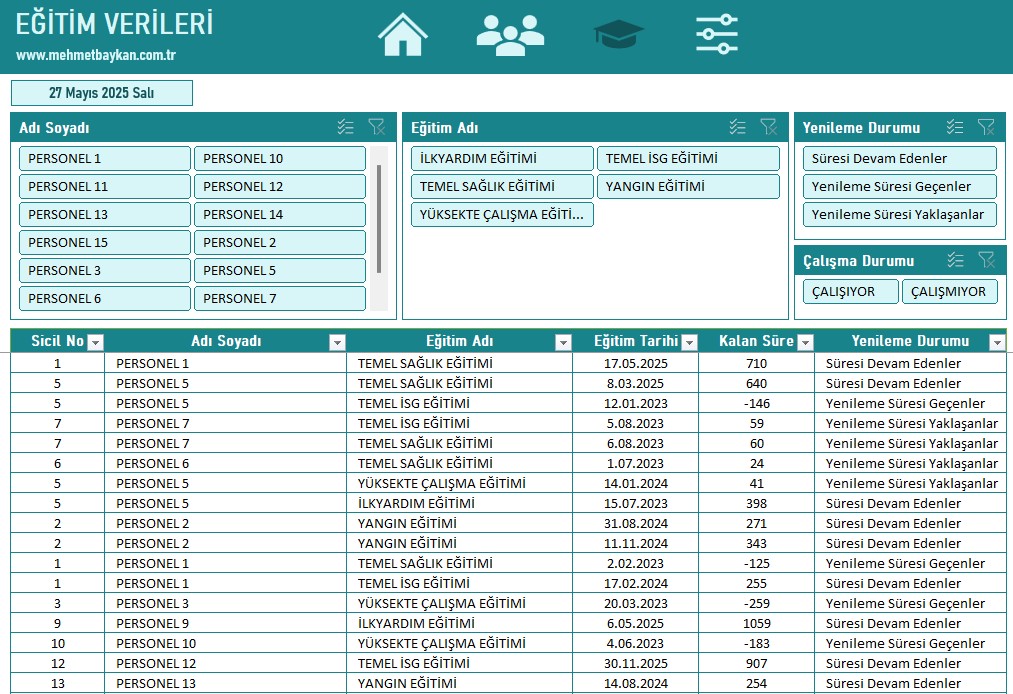Open the Sicil No column filter dropdown

[96, 341]
